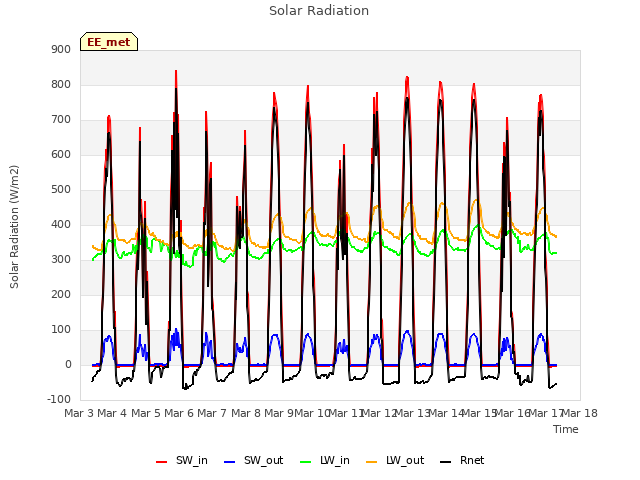Click the Mar 8 x-axis tick label

246,413
